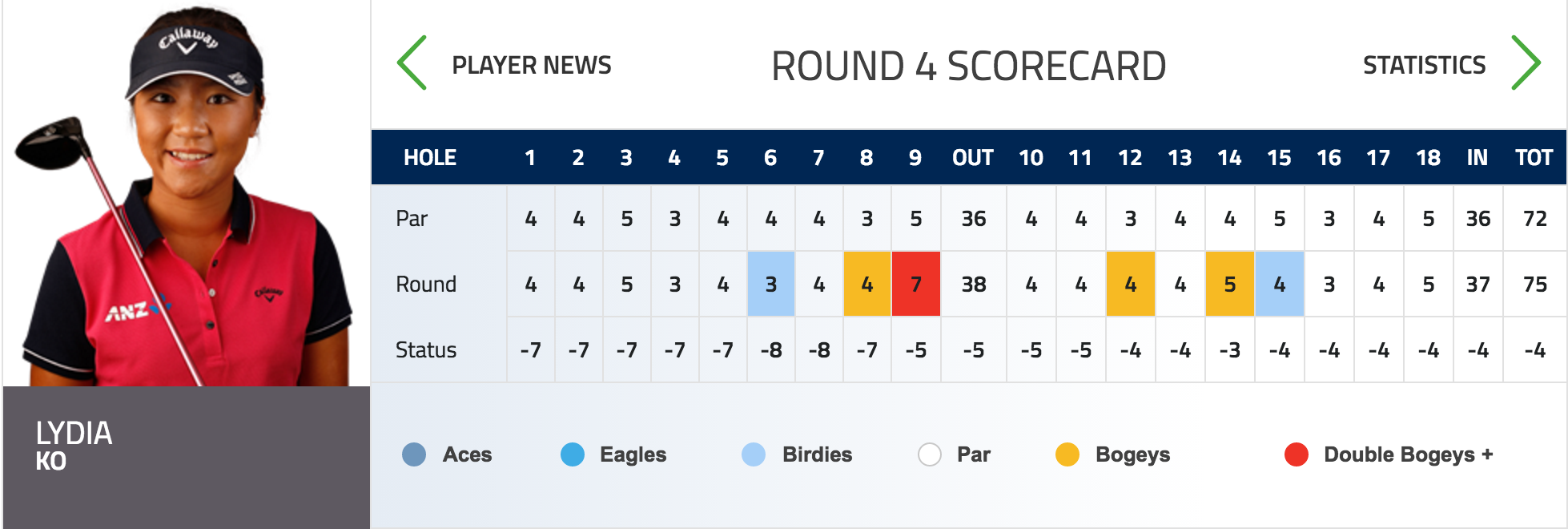Click the OUT column header

point(972,158)
